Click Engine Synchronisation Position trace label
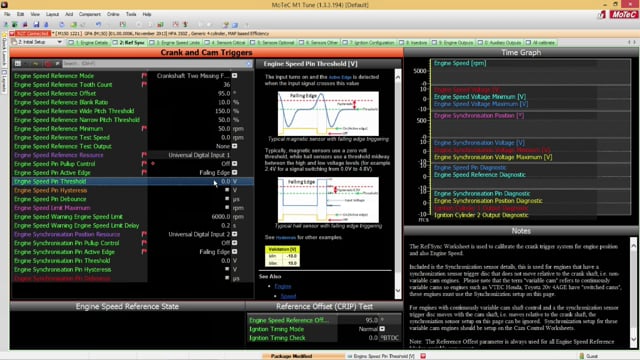640x360 pixels. 479,116
